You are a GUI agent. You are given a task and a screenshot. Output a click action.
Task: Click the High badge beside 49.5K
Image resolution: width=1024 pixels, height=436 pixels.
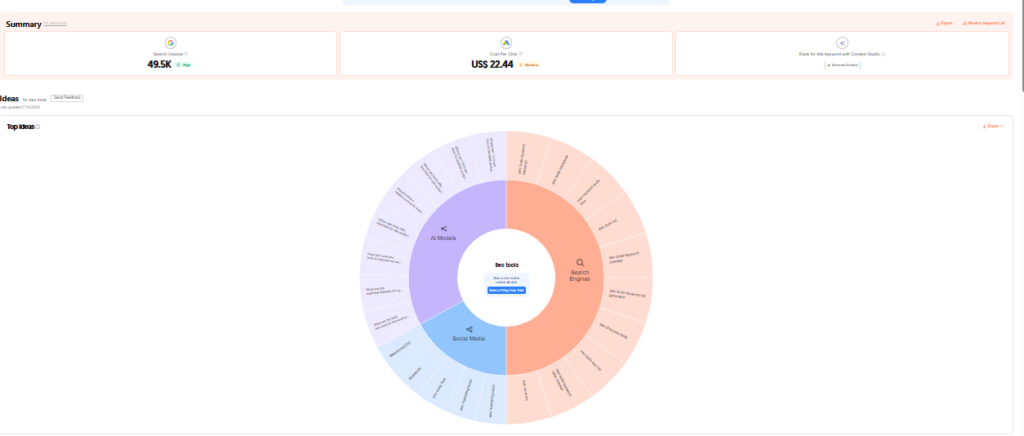(x=184, y=65)
